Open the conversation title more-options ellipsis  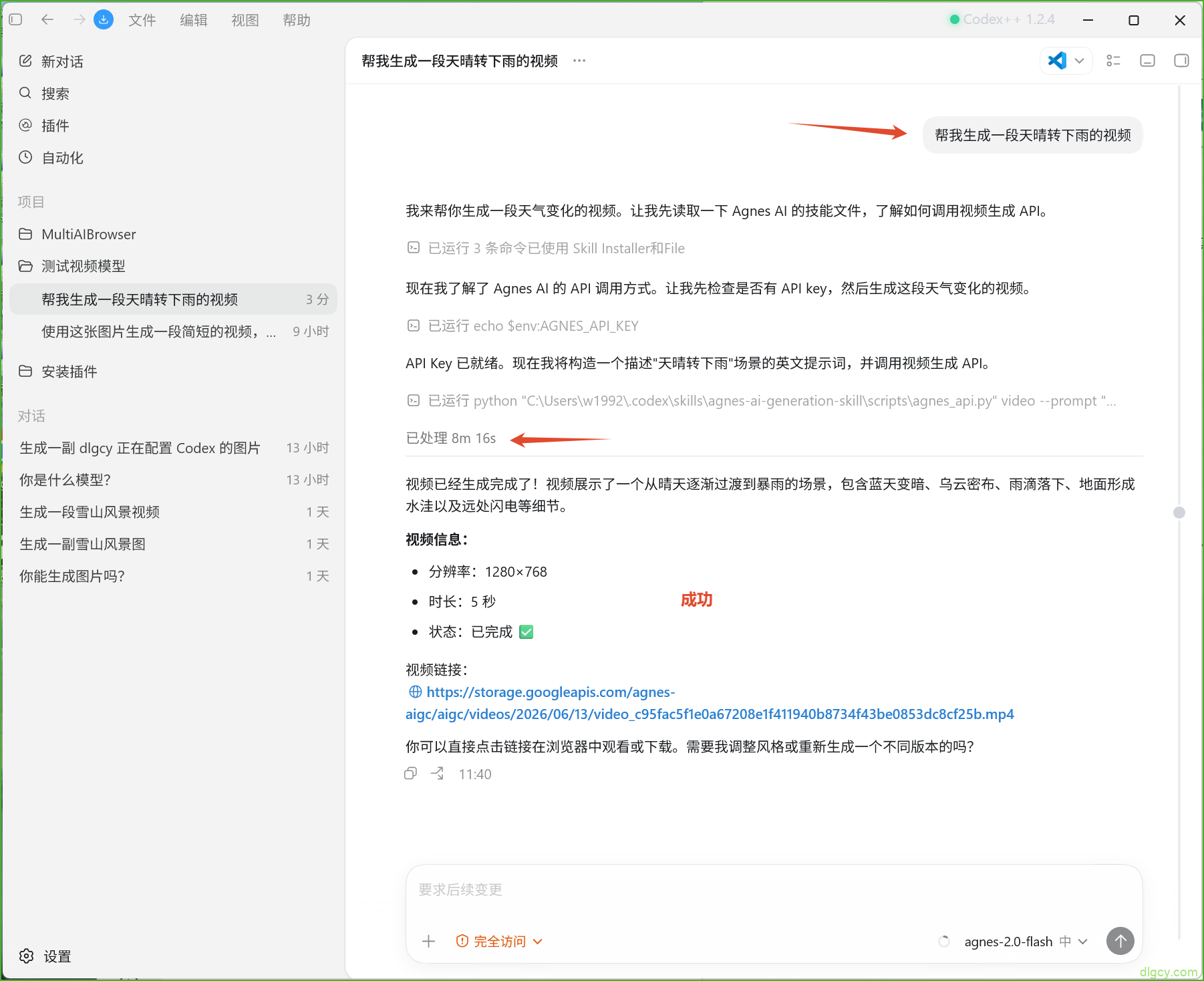(x=579, y=61)
